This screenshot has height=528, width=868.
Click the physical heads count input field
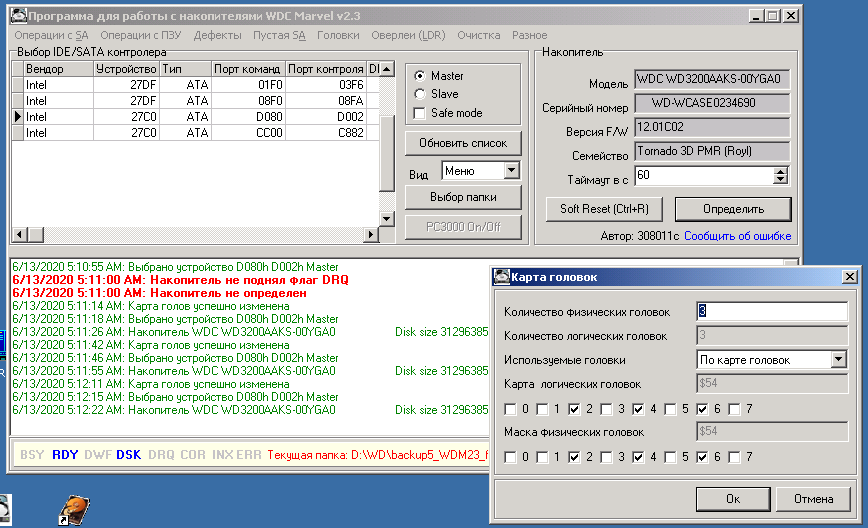[771, 311]
